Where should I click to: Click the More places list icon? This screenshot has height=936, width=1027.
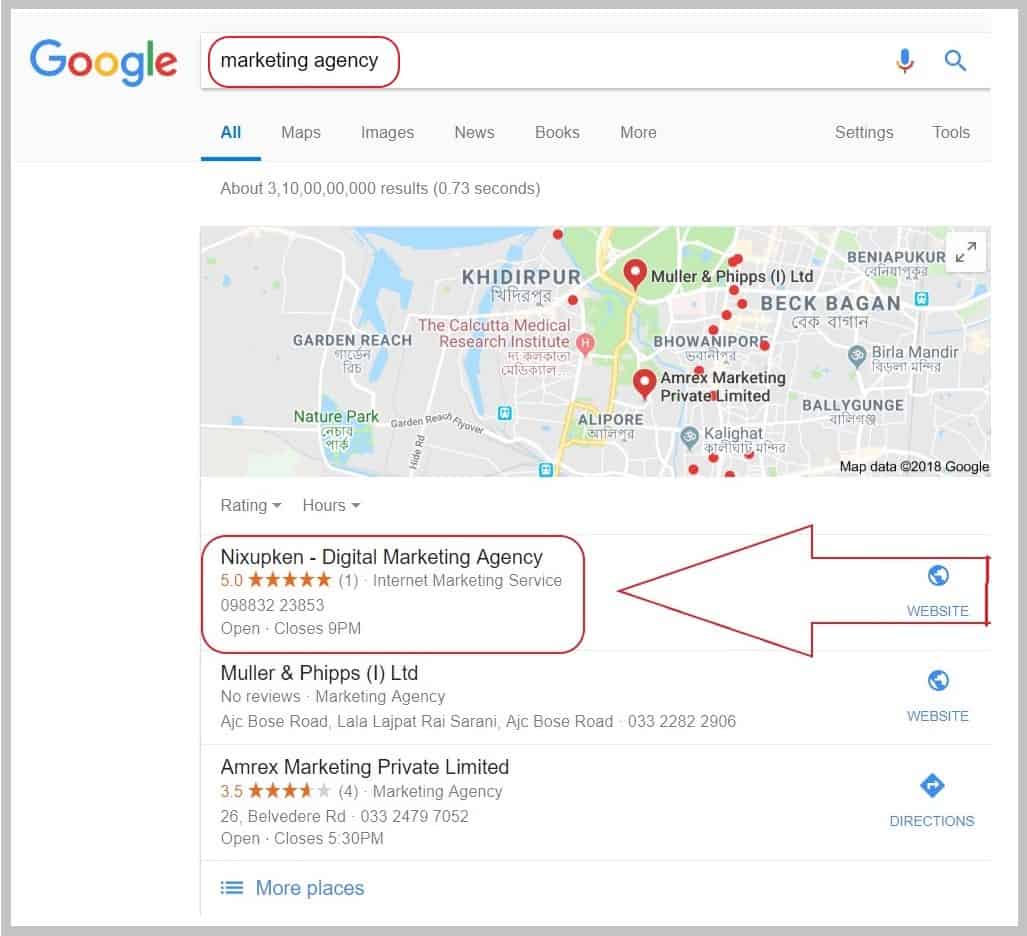[231, 888]
